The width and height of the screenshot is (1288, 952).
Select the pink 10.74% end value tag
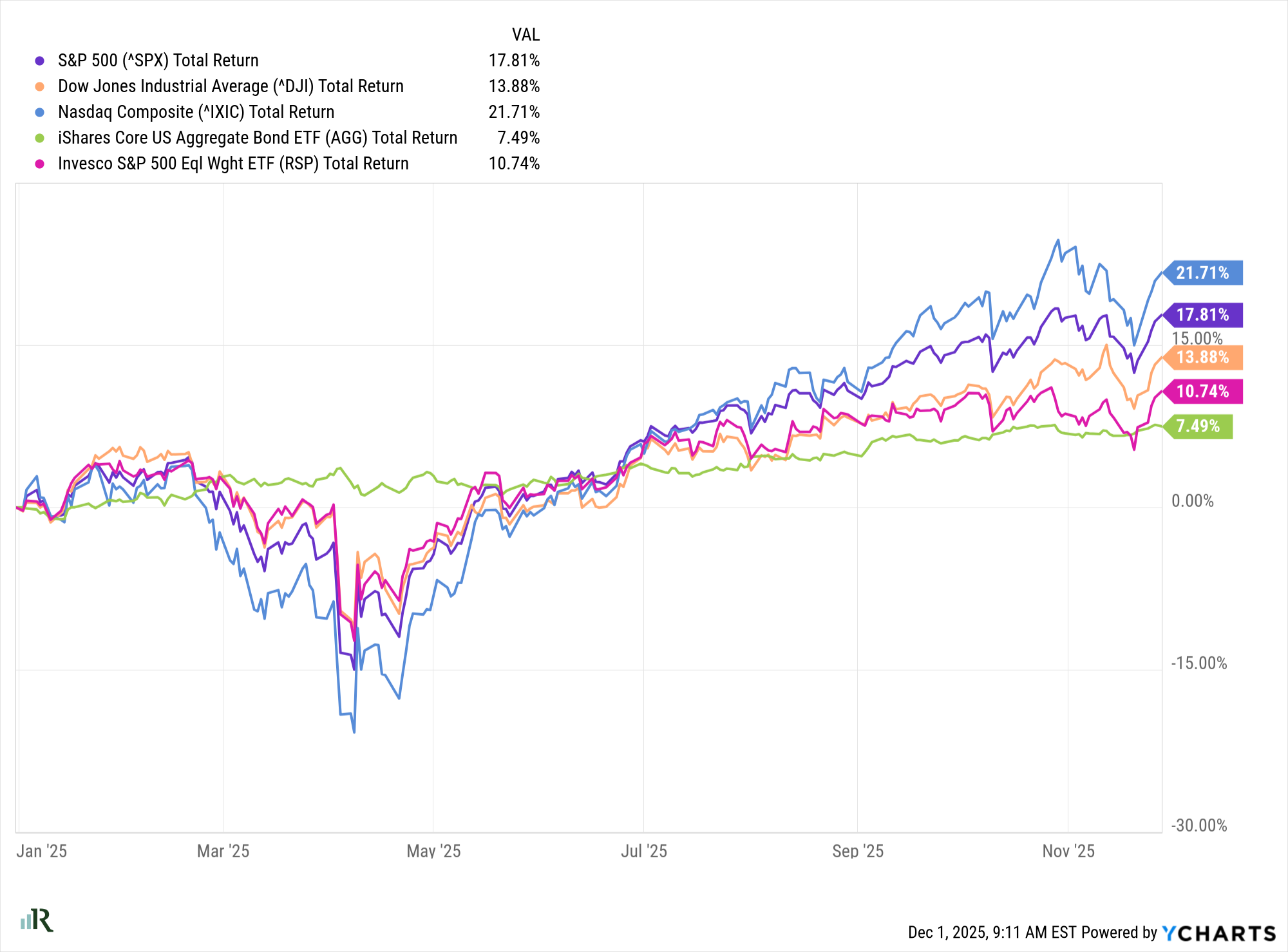pyautogui.click(x=1202, y=392)
